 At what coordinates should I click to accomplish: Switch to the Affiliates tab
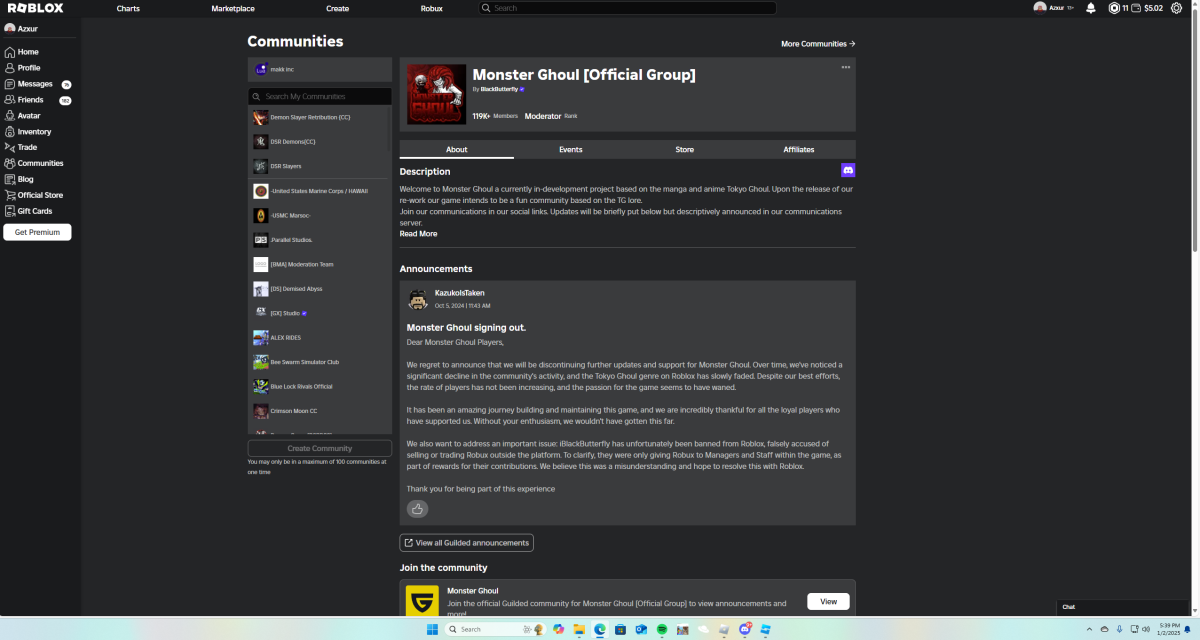click(799, 149)
